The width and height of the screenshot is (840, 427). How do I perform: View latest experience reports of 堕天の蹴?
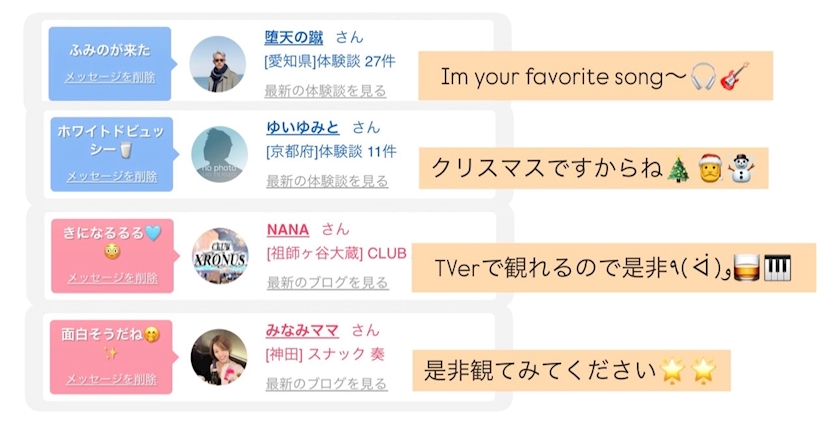[325, 91]
